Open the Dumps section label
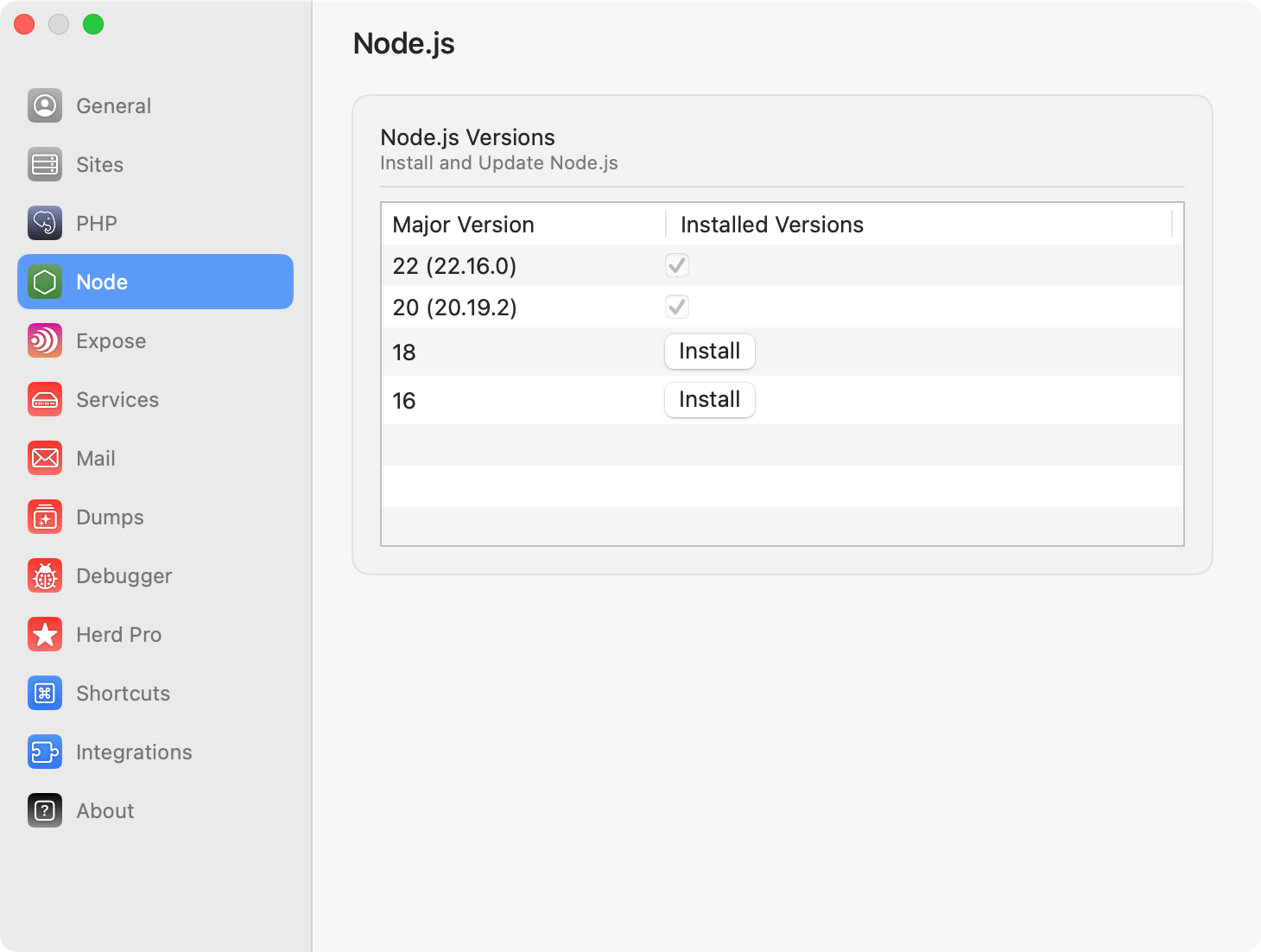The image size is (1261, 952). pos(111,517)
